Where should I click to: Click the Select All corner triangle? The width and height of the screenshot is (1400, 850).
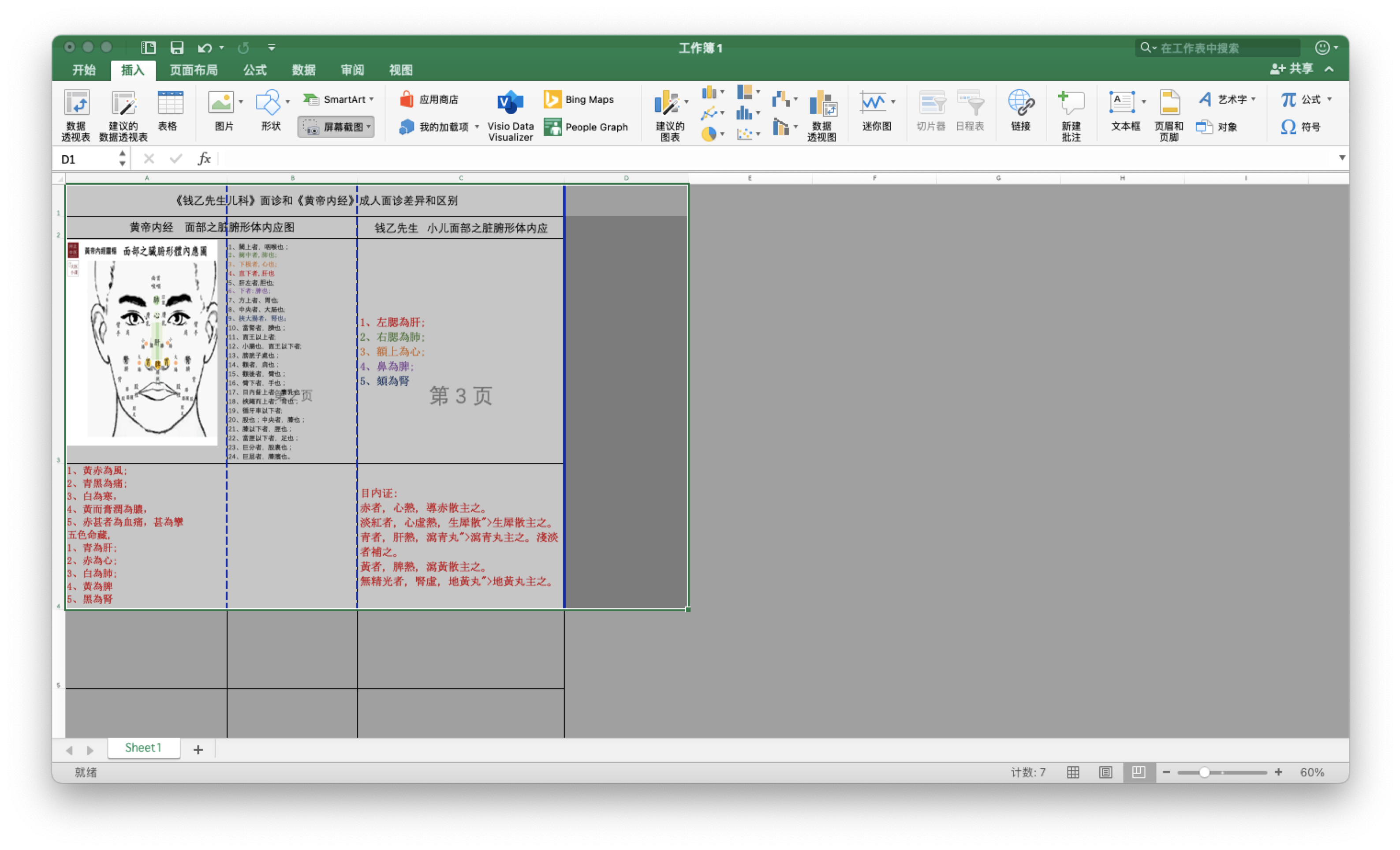point(59,179)
